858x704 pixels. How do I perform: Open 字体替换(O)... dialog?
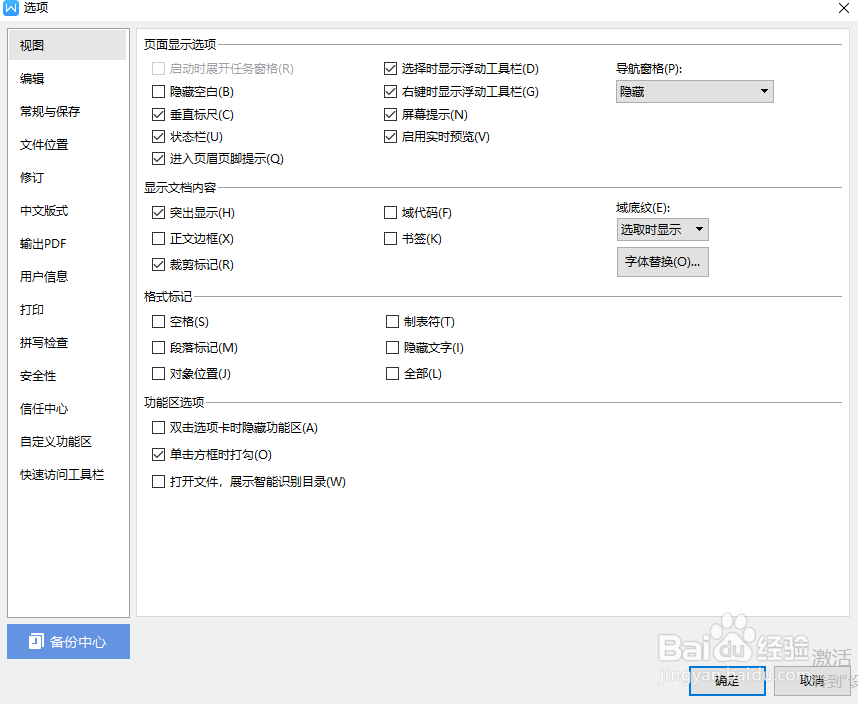(663, 262)
